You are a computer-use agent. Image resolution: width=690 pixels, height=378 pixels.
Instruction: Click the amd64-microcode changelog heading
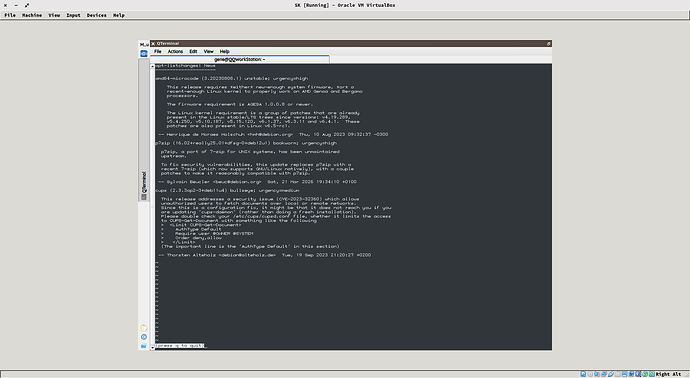pos(231,78)
